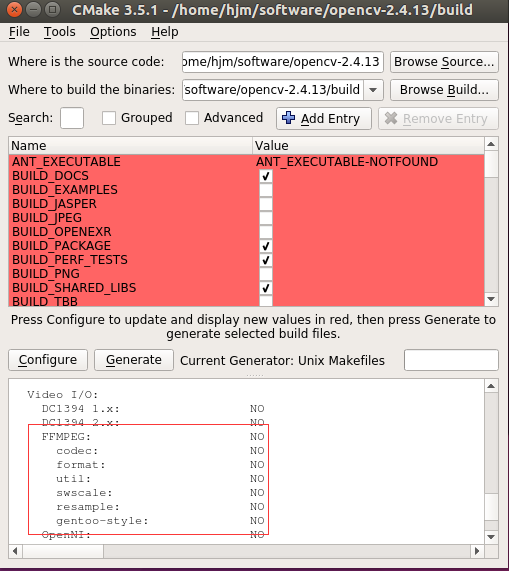Click the horizontal scrollbar left arrow
The image size is (509, 571).
pos(15,551)
